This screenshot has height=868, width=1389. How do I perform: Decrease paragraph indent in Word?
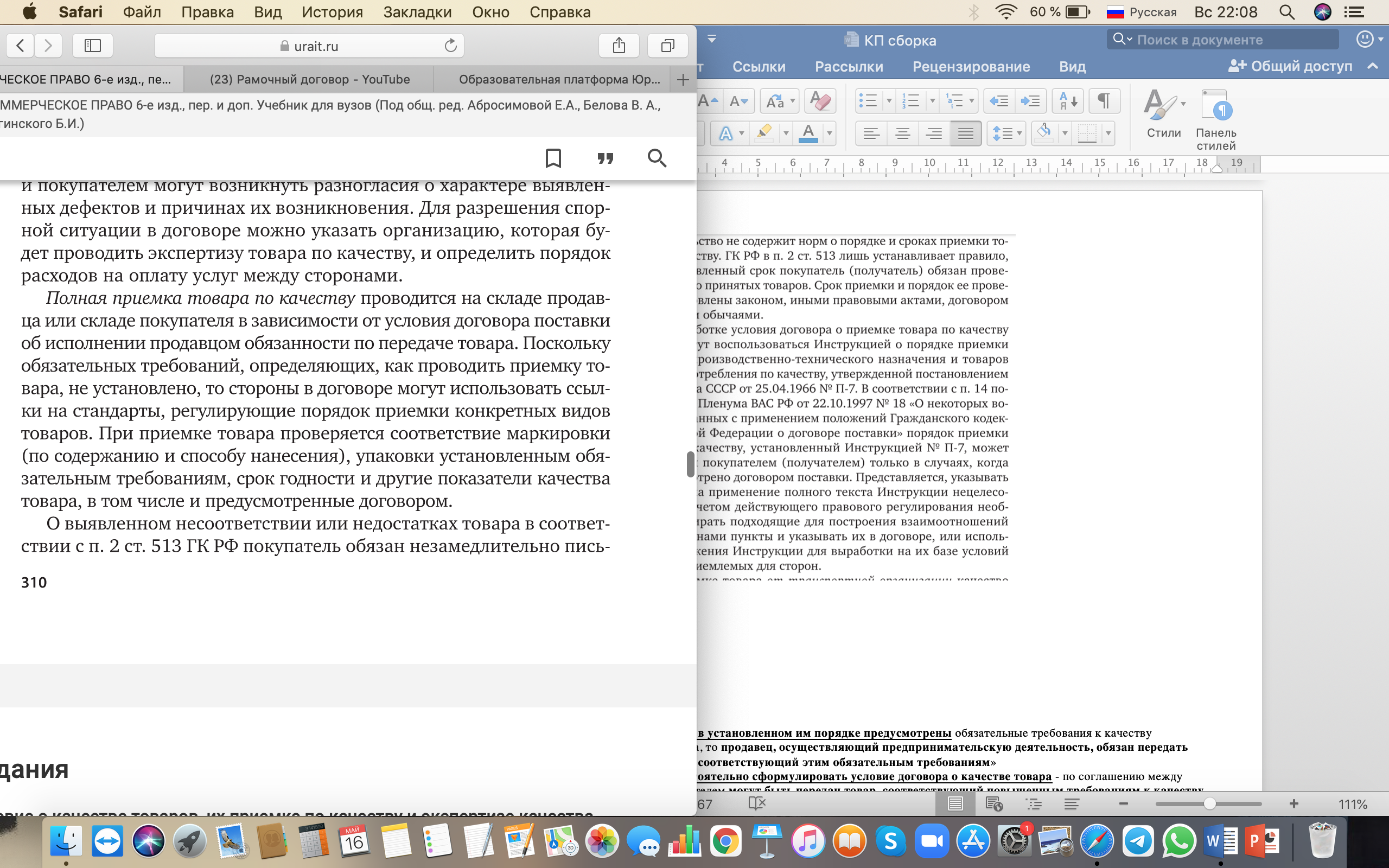pos(999,101)
